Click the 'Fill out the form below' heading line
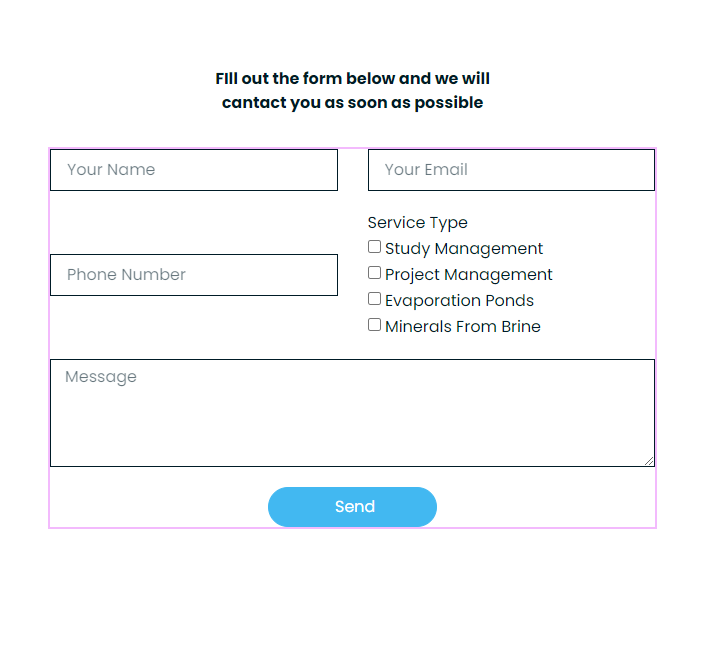 352,79
